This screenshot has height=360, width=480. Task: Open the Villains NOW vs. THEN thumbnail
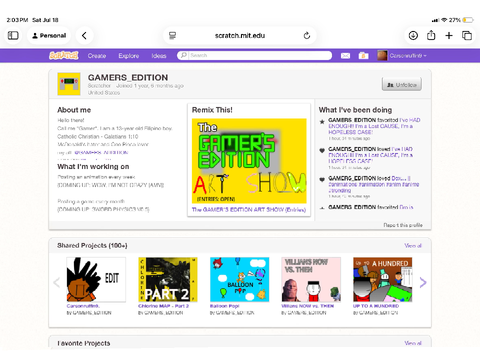point(311,279)
